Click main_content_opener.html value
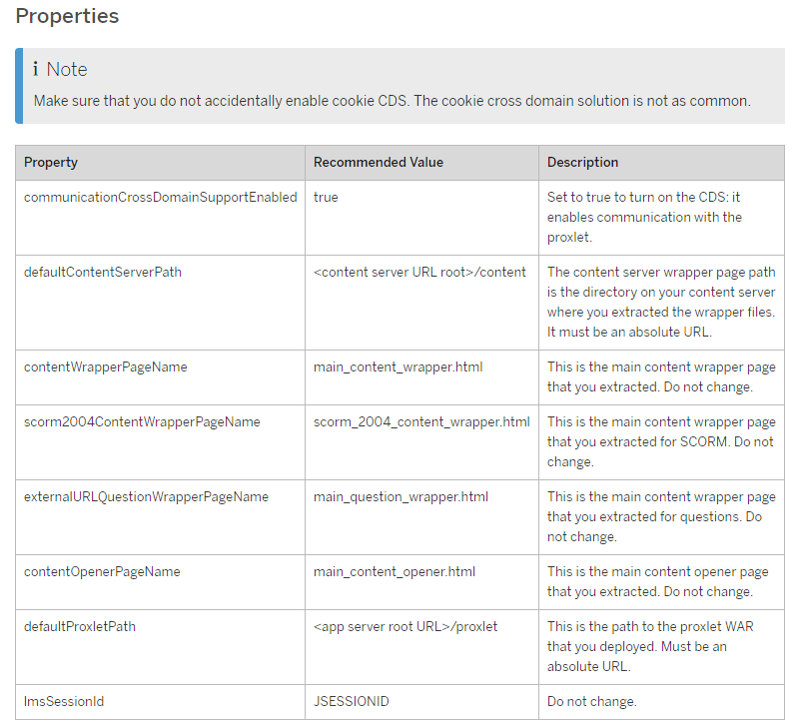The height and width of the screenshot is (728, 799). [394, 572]
